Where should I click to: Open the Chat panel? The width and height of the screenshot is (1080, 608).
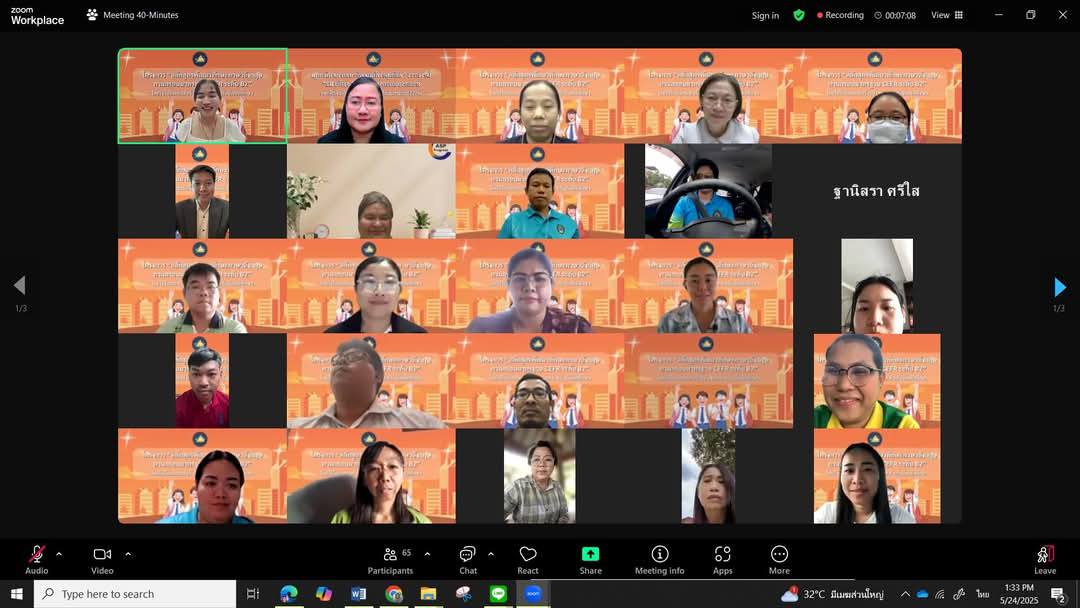pos(468,558)
